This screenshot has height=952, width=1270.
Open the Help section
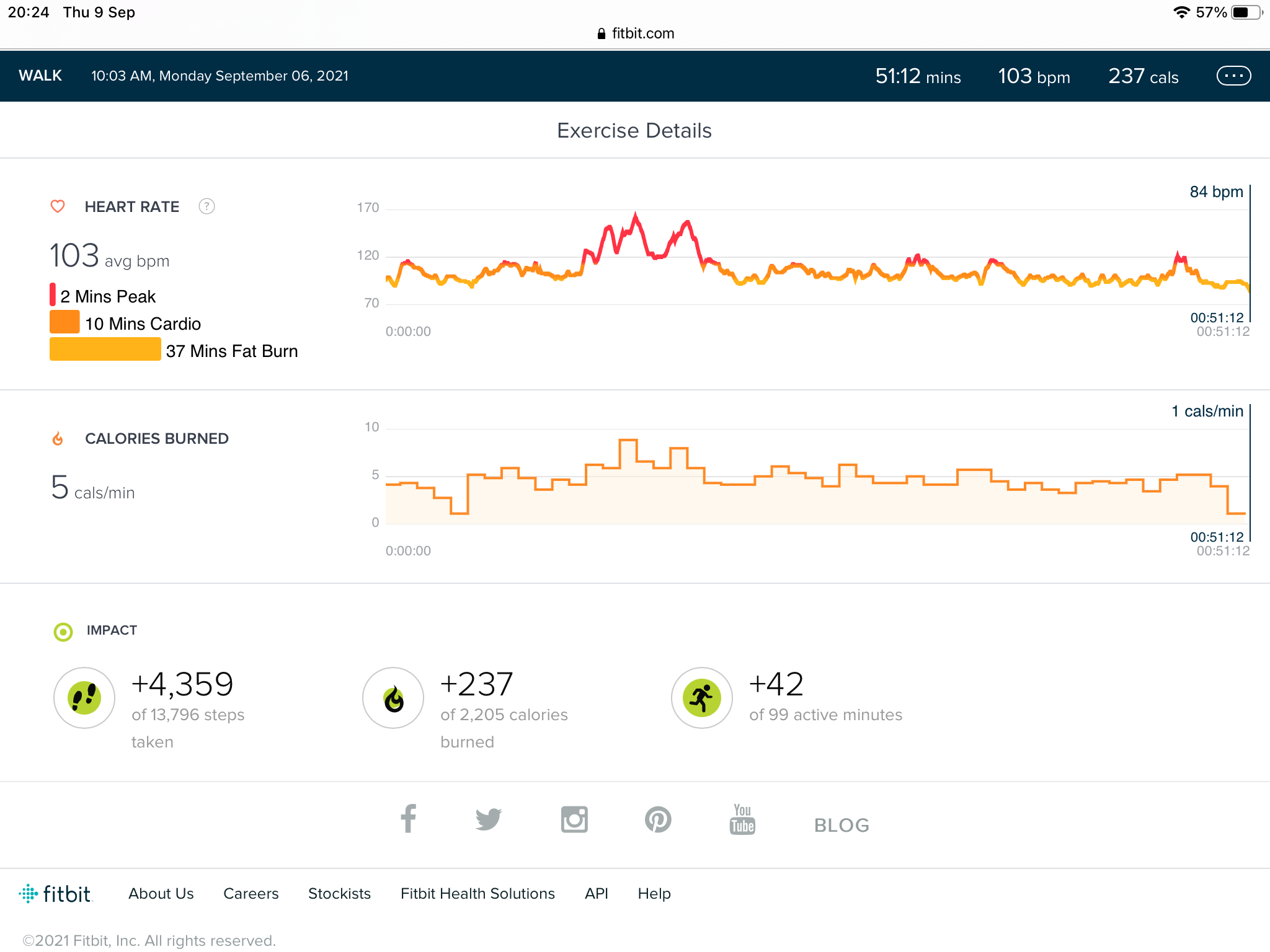tap(654, 893)
